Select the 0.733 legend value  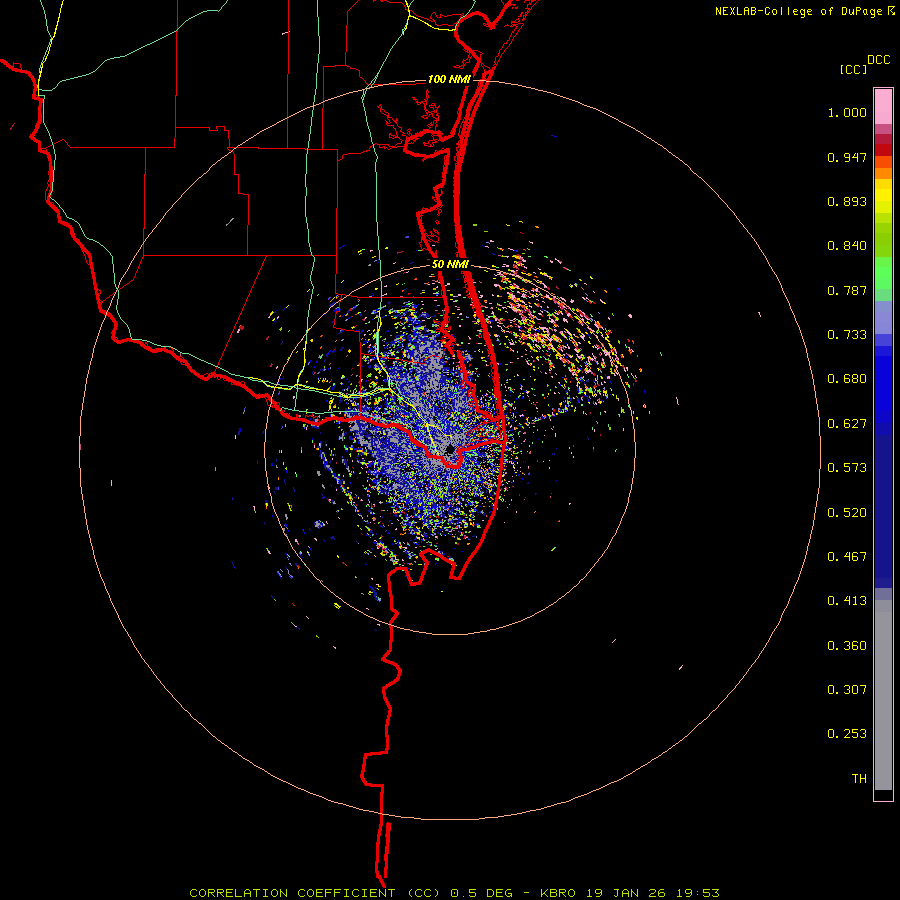[847, 335]
